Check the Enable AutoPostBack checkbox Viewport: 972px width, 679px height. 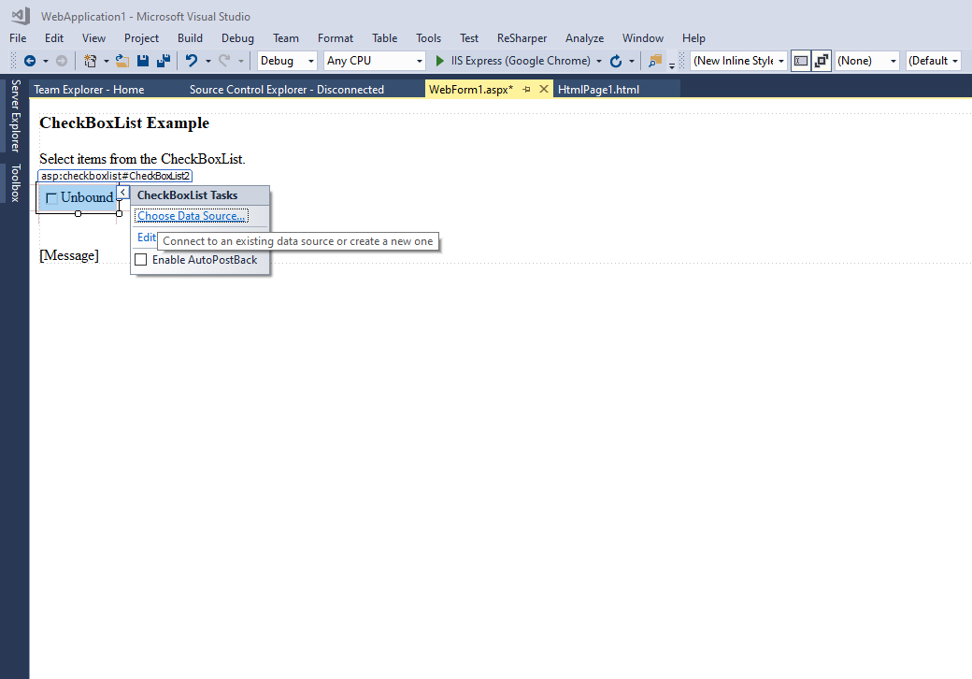tap(141, 259)
